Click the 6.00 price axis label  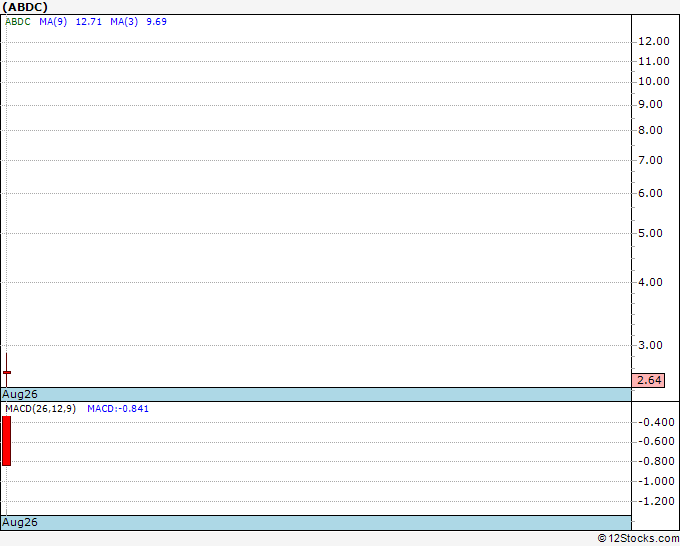tap(651, 193)
